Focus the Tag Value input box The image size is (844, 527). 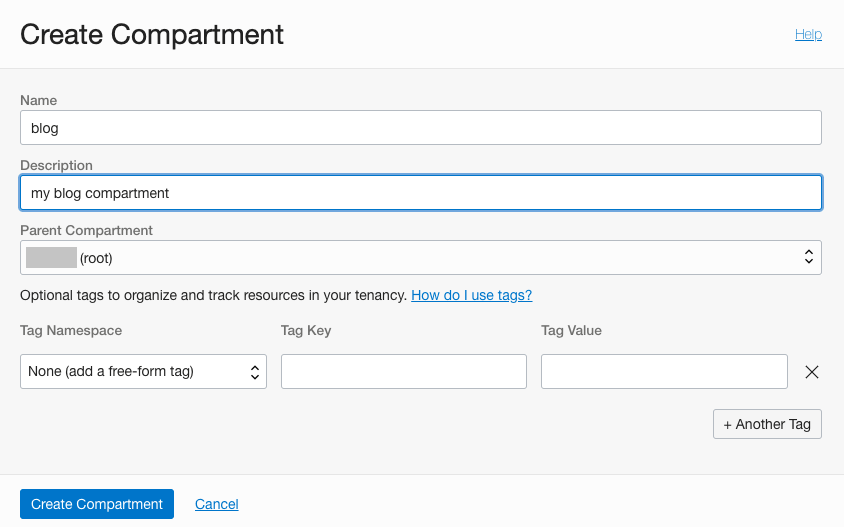[x=664, y=372]
